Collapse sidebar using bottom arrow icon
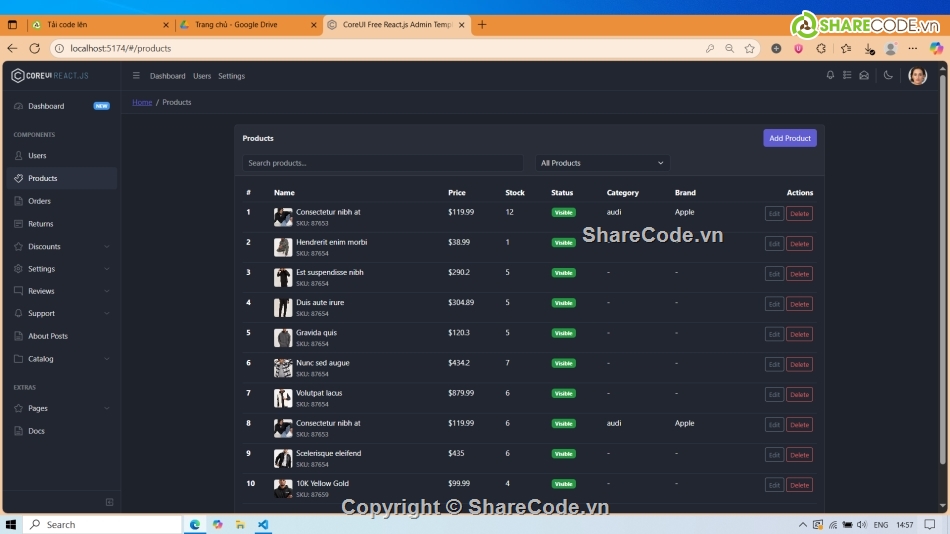The image size is (950, 534). (109, 502)
